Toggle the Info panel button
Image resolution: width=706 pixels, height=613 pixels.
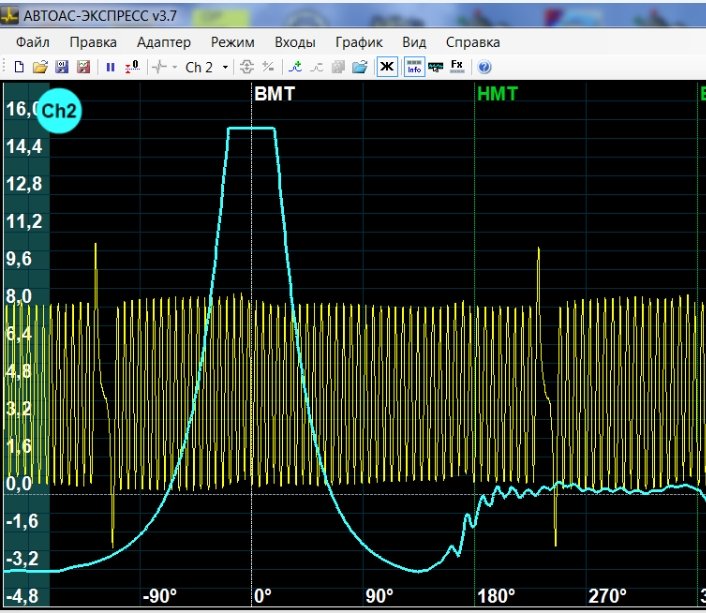point(413,67)
